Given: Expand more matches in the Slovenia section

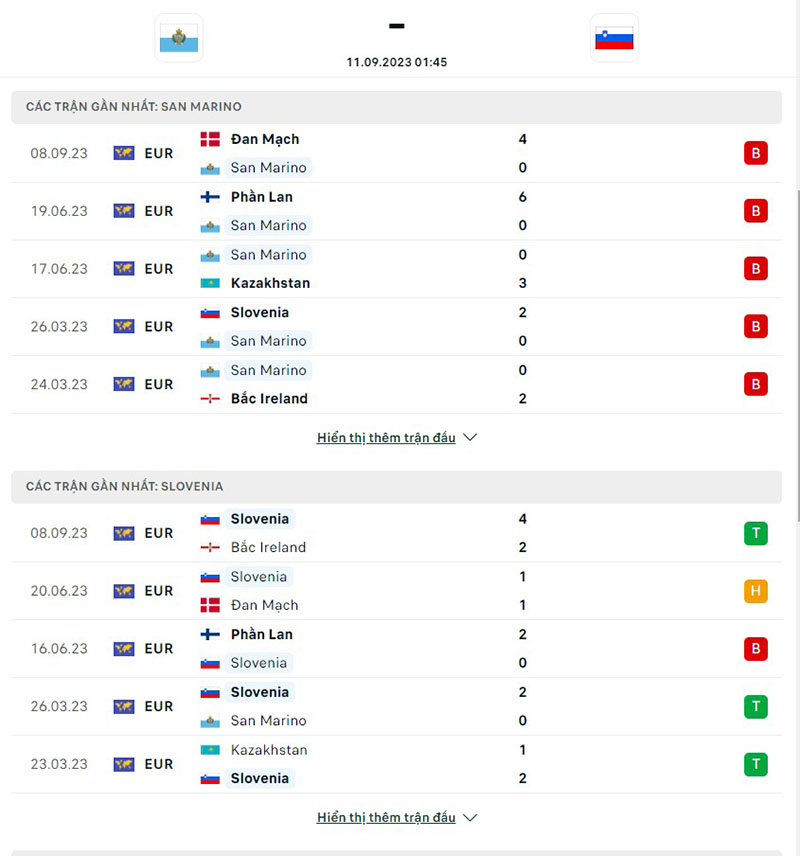Looking at the screenshot, I should pyautogui.click(x=388, y=817).
